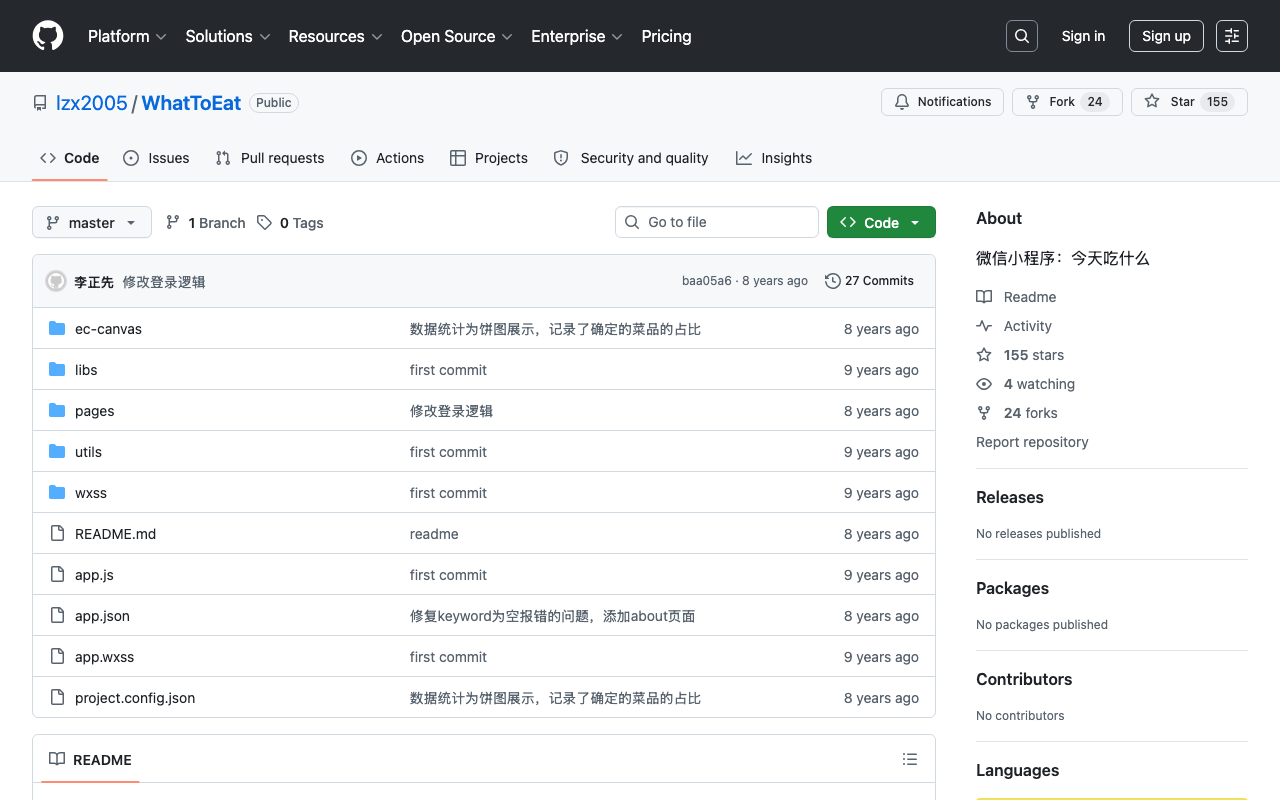Image resolution: width=1280 pixels, height=800 pixels.
Task: Open the appearance settings icon in header
Action: (x=1232, y=36)
